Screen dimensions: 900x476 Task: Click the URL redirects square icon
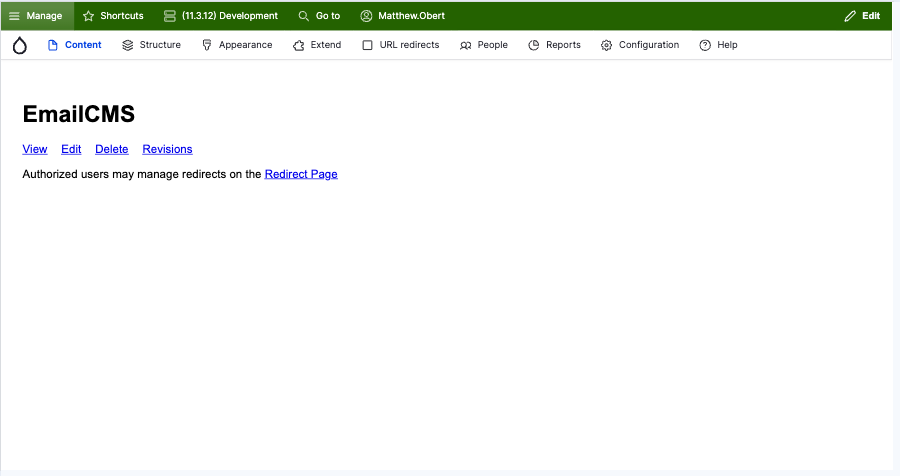pyautogui.click(x=367, y=45)
